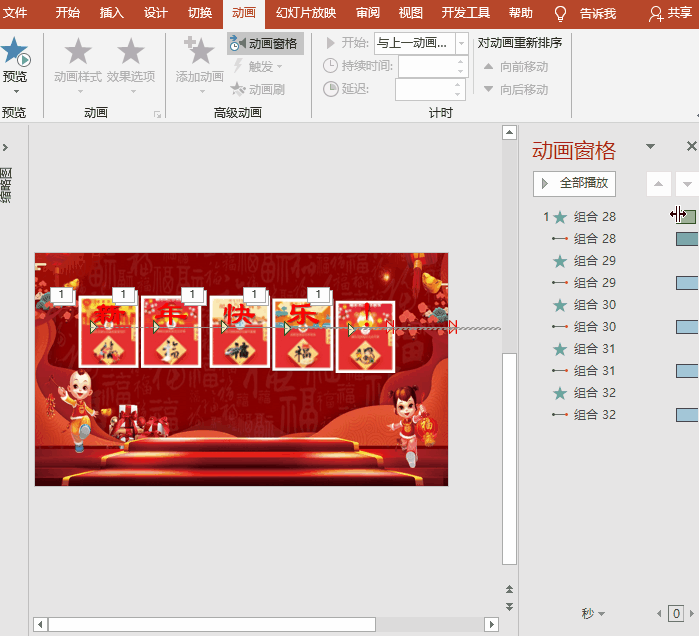Viewport: 699px width, 636px height.
Task: Click the Add Animation (添加动画) icon
Action: click(x=199, y=51)
